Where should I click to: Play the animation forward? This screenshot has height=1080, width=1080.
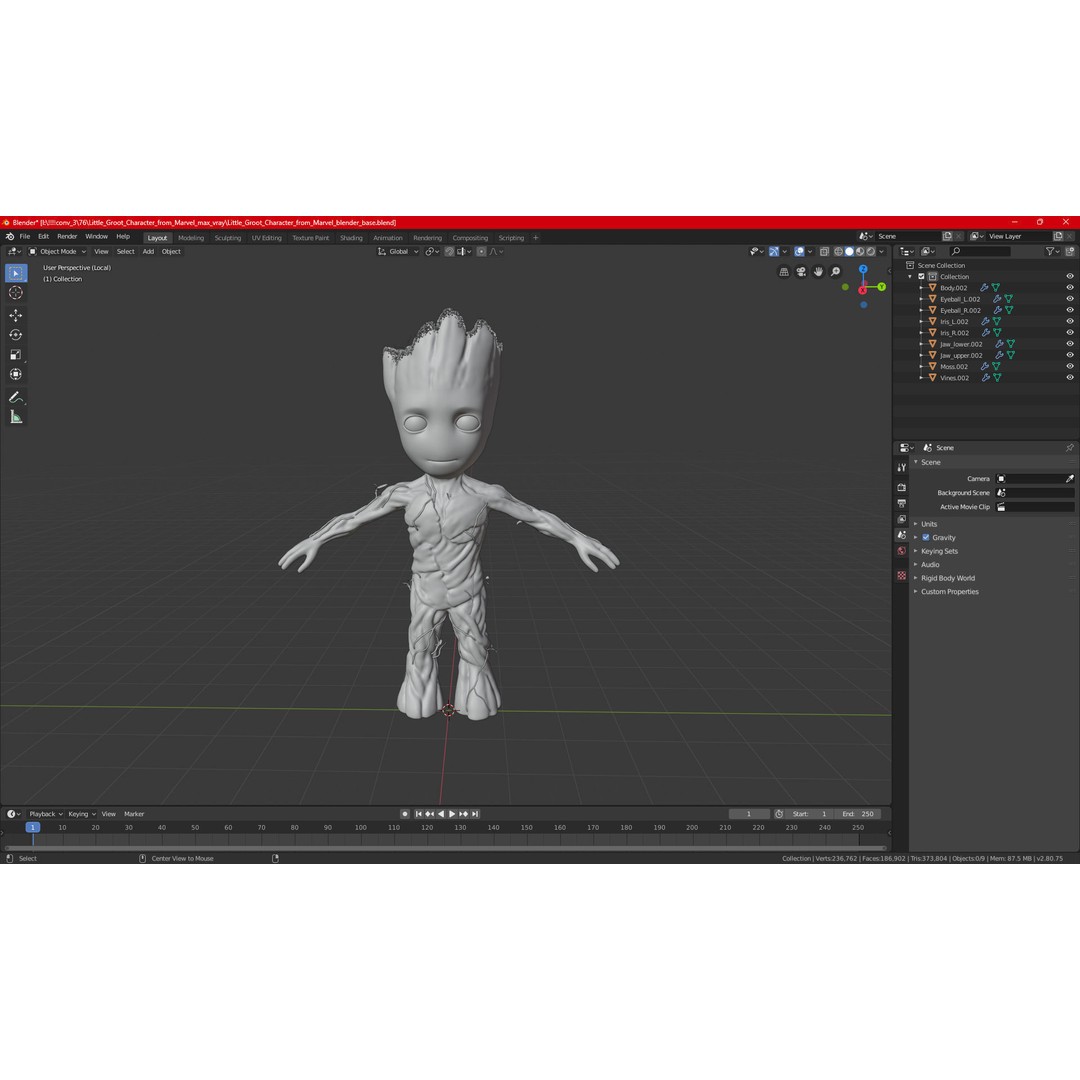(x=453, y=814)
